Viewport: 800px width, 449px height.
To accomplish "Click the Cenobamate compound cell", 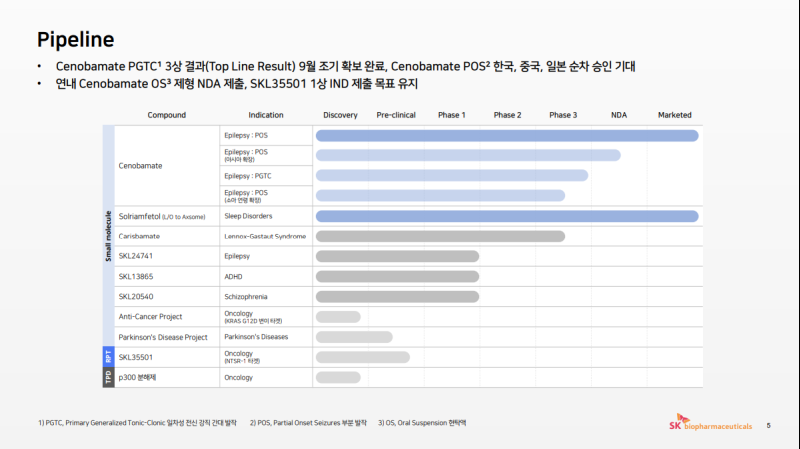I will [139, 165].
